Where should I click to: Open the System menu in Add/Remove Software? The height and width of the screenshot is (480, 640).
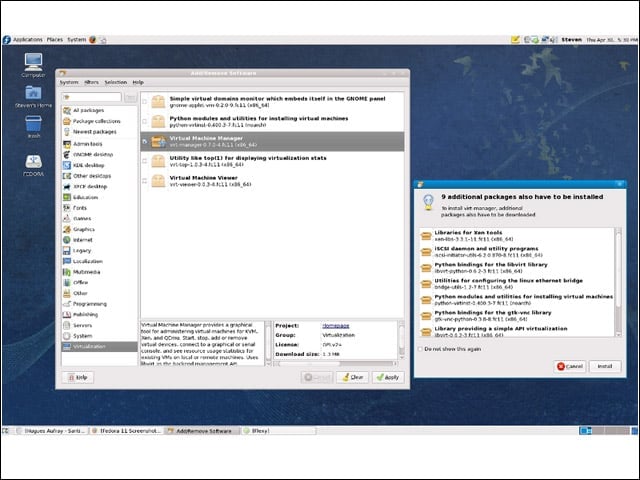(69, 82)
